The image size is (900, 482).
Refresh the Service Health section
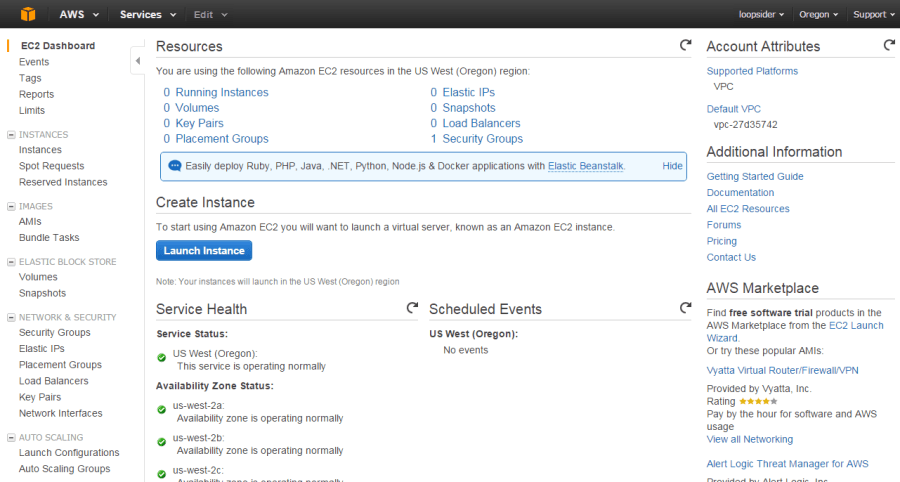coord(412,308)
